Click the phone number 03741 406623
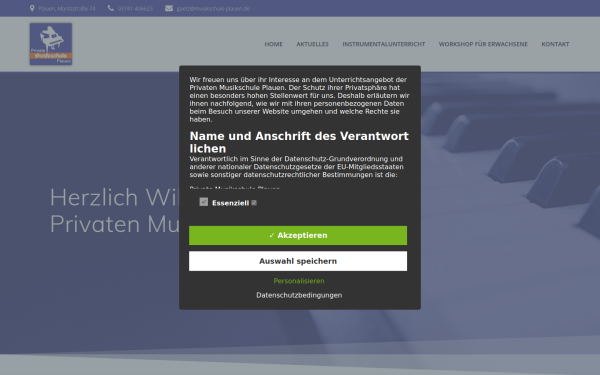This screenshot has width=600, height=375. coord(135,8)
